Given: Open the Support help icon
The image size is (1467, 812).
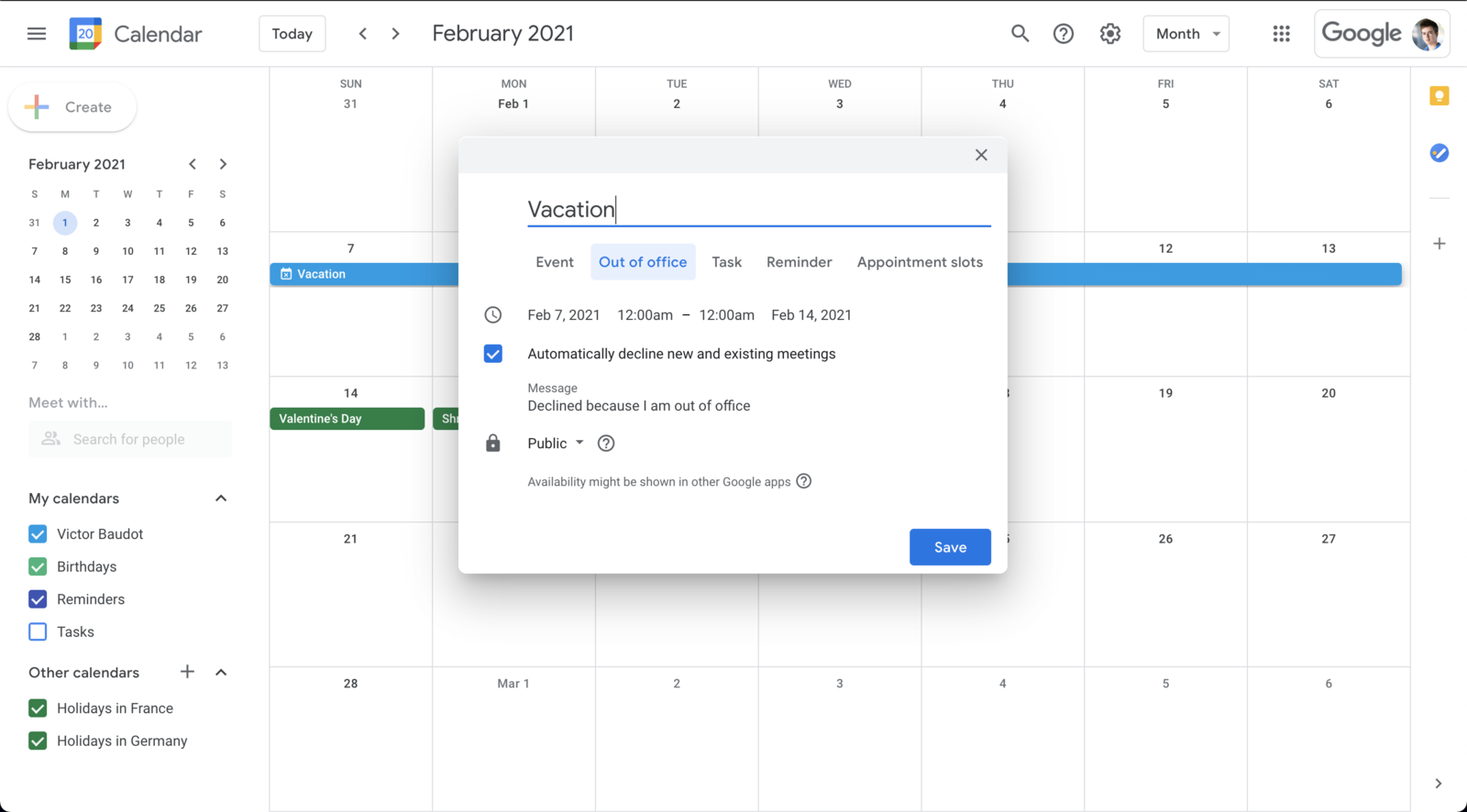Looking at the screenshot, I should coord(1064,34).
